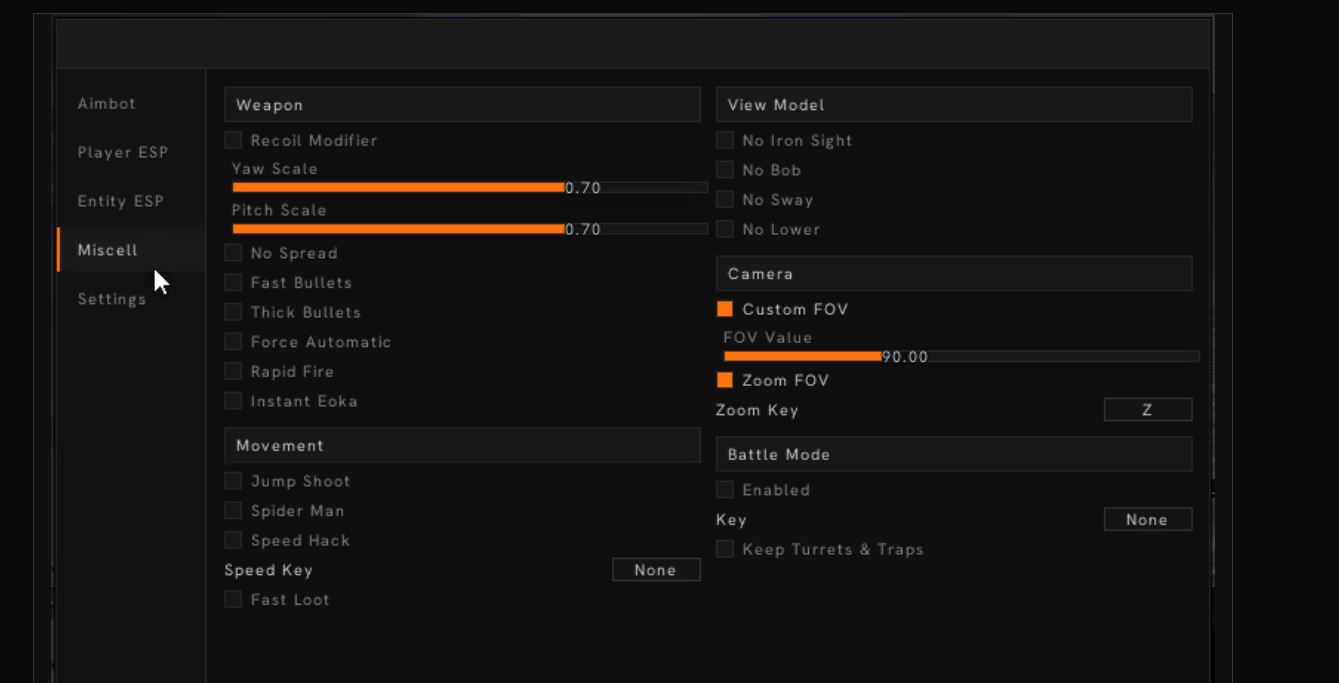Check the Fast Bullets option
The width and height of the screenshot is (1339, 683).
233,283
